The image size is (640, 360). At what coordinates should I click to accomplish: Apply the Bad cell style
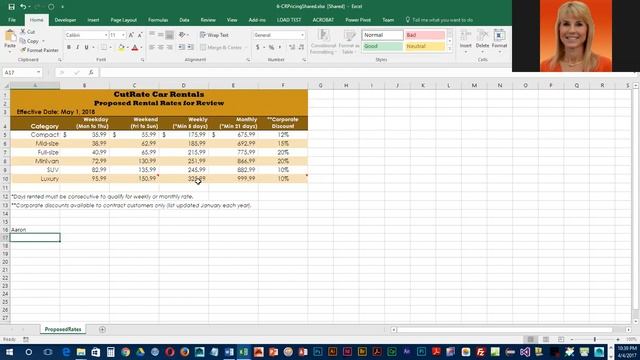(425, 35)
